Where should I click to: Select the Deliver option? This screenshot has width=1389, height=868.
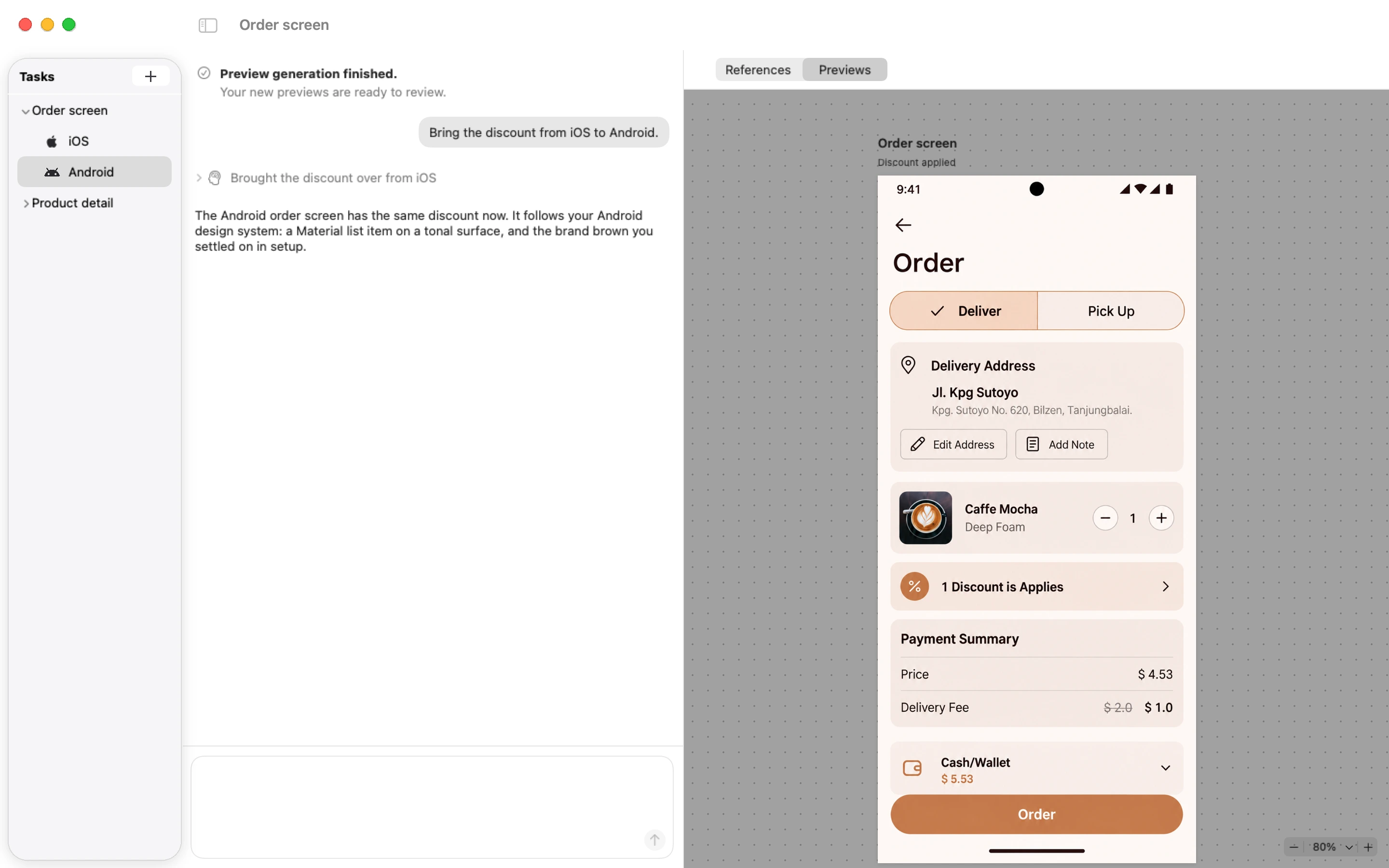click(x=964, y=311)
